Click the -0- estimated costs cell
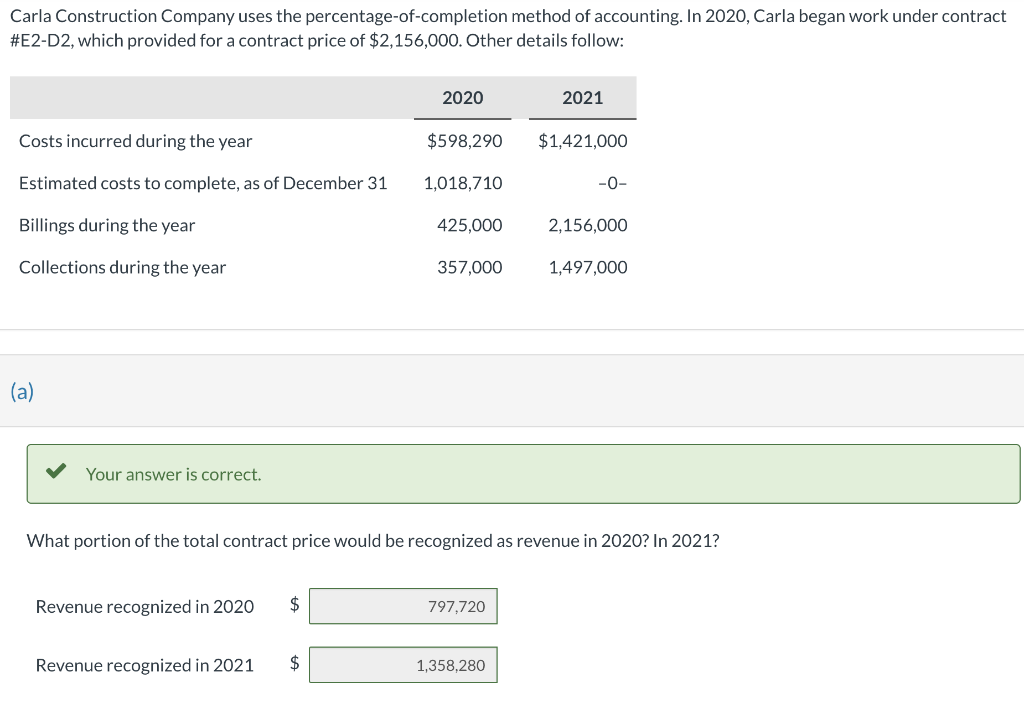This screenshot has height=703, width=1024. point(612,183)
